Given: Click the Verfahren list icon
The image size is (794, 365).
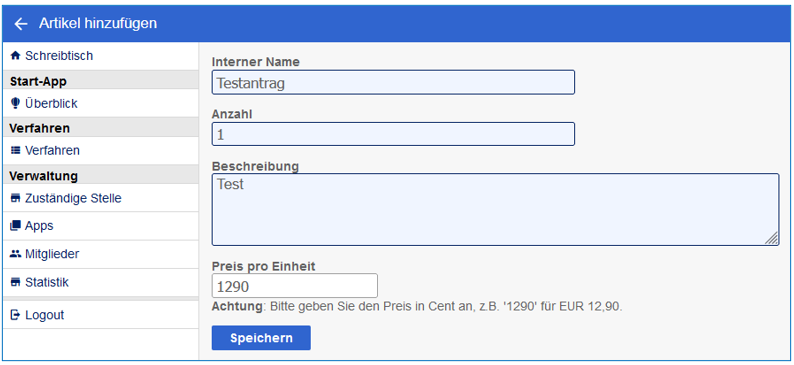Looking at the screenshot, I should [15, 150].
